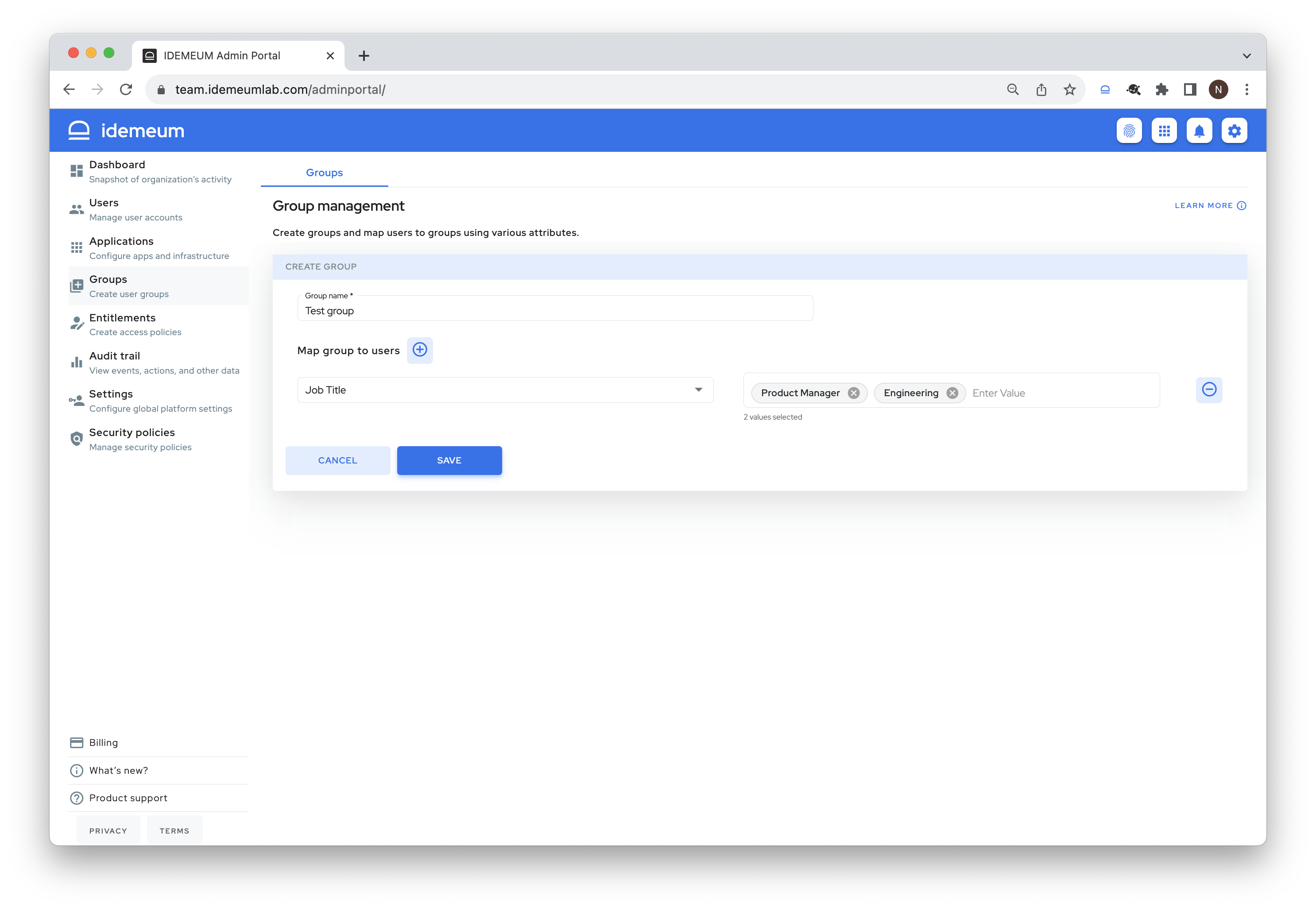
Task: Select the Groups tab
Action: 324,172
